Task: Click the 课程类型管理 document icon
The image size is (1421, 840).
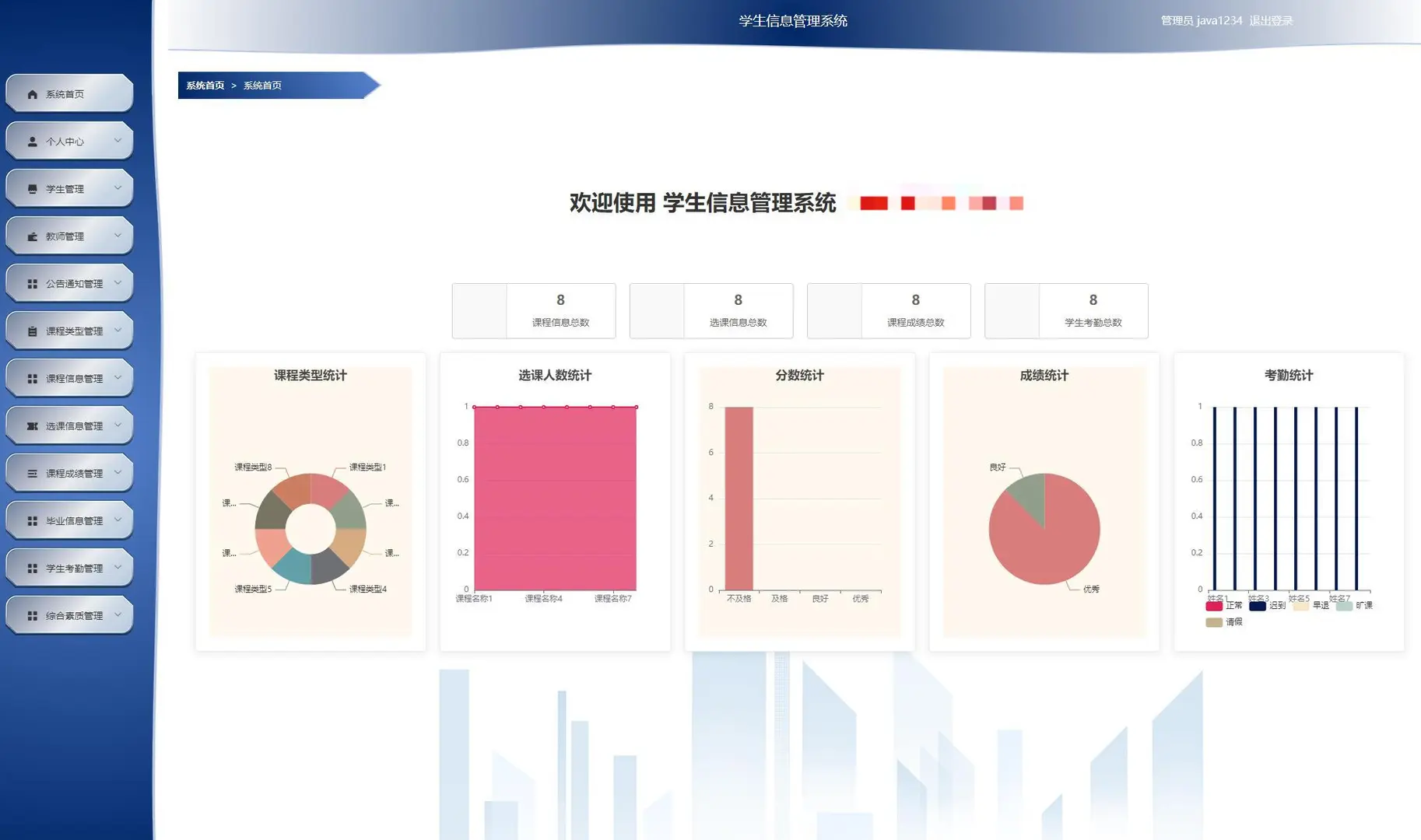Action: point(32,331)
